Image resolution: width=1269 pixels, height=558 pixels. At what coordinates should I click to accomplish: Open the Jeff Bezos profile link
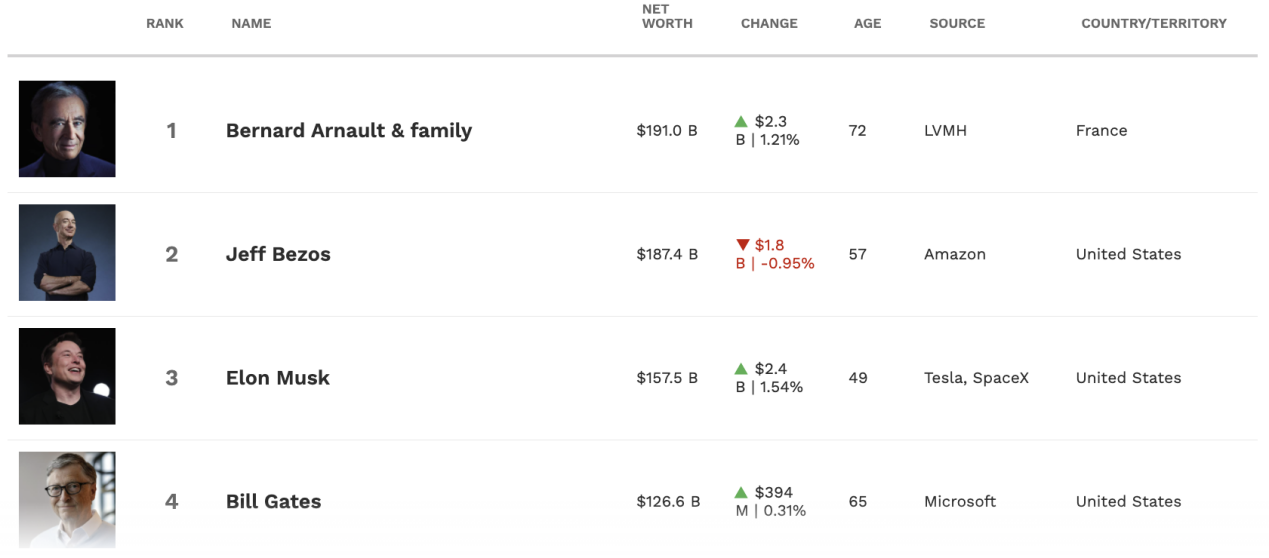(x=278, y=254)
